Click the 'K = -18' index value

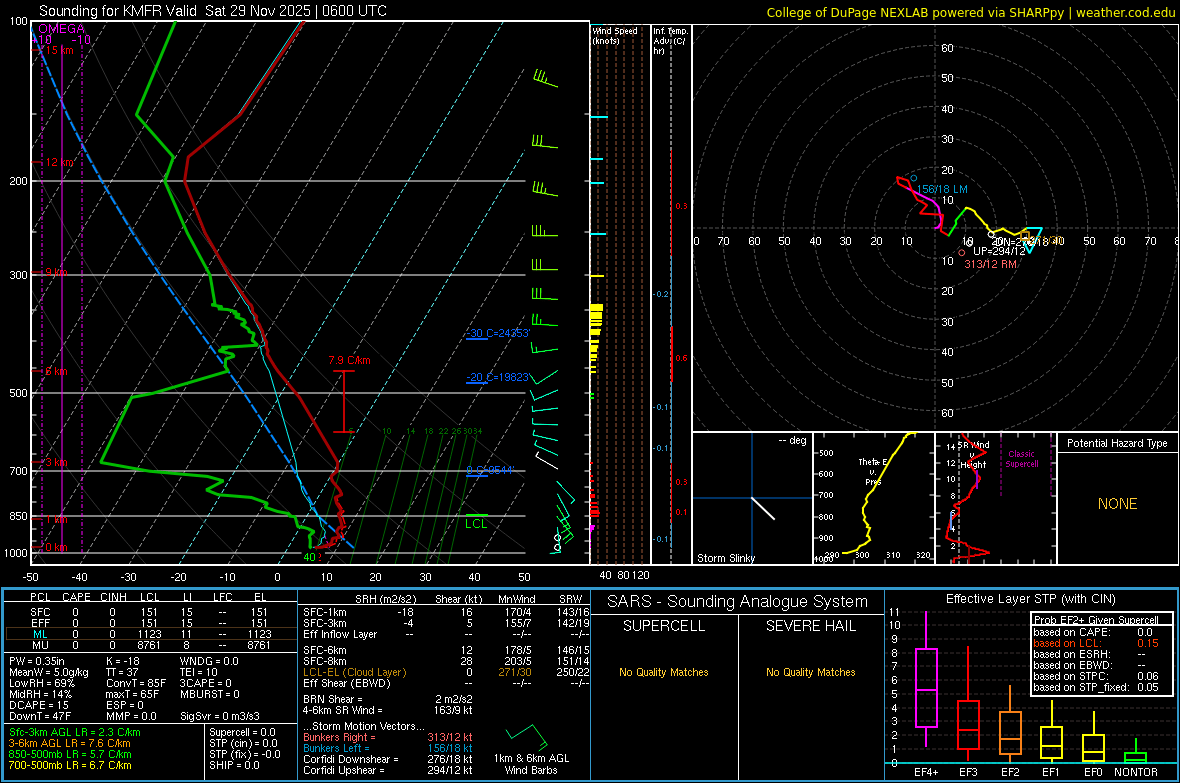pos(123,661)
